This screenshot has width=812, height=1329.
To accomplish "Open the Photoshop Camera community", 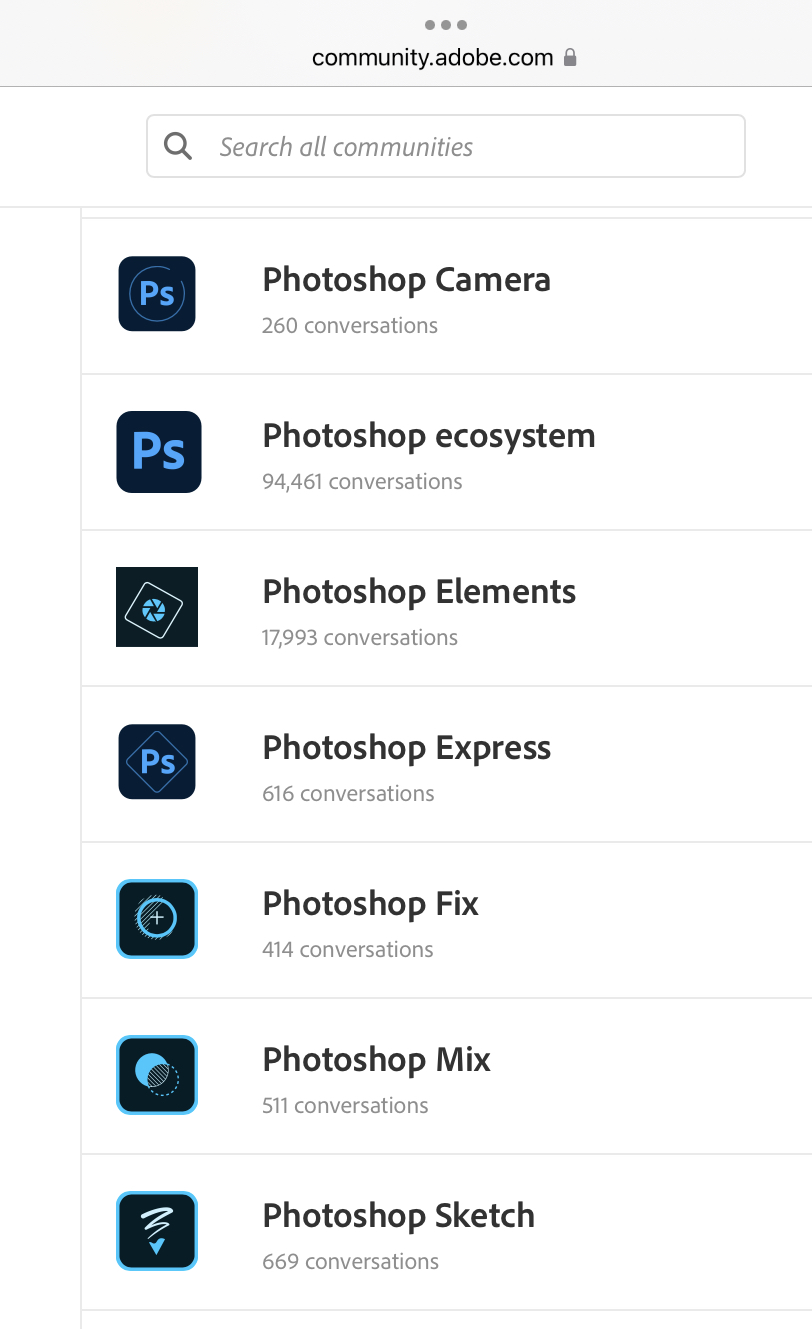I will (x=406, y=280).
